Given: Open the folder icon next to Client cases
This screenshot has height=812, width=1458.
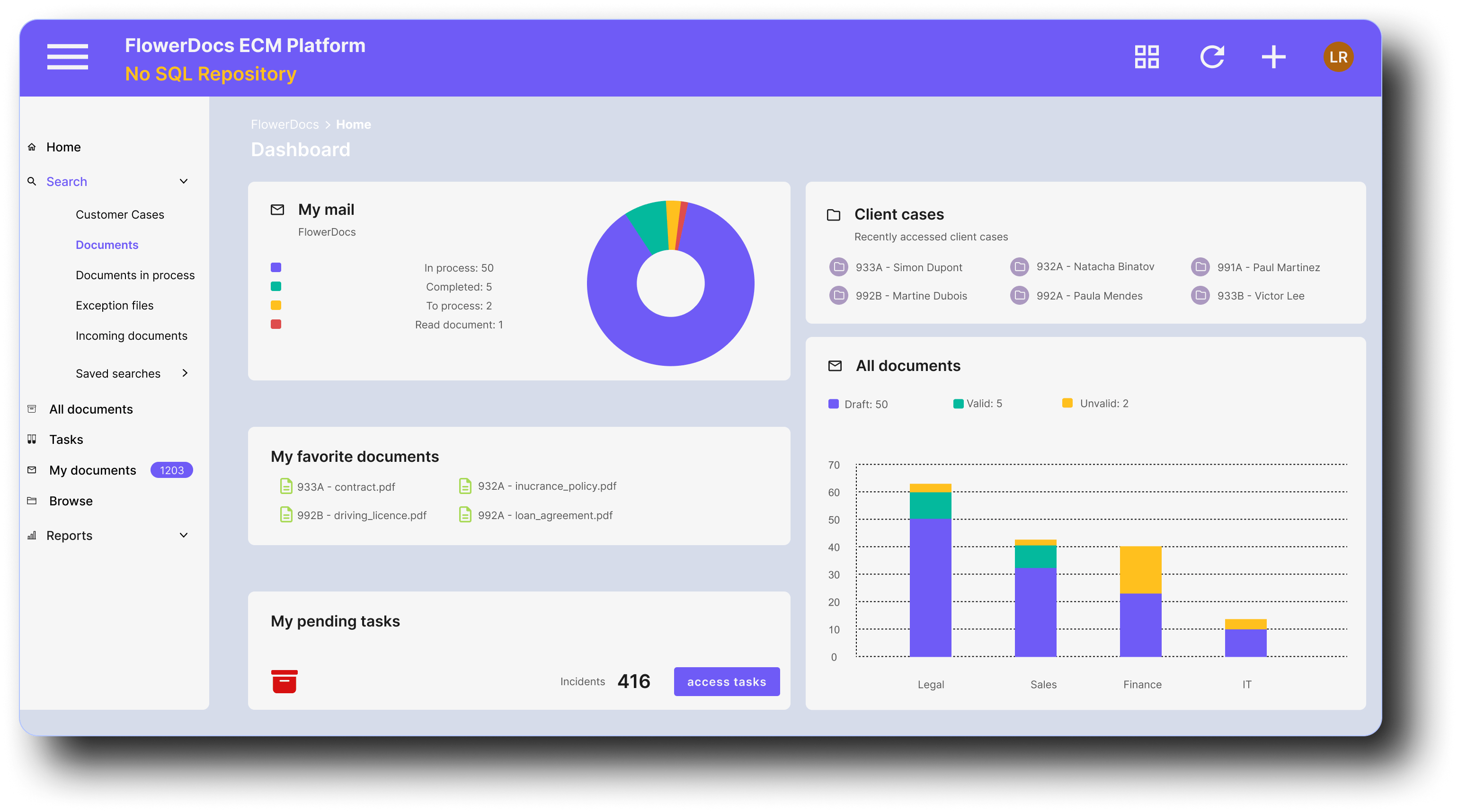Looking at the screenshot, I should [x=834, y=214].
